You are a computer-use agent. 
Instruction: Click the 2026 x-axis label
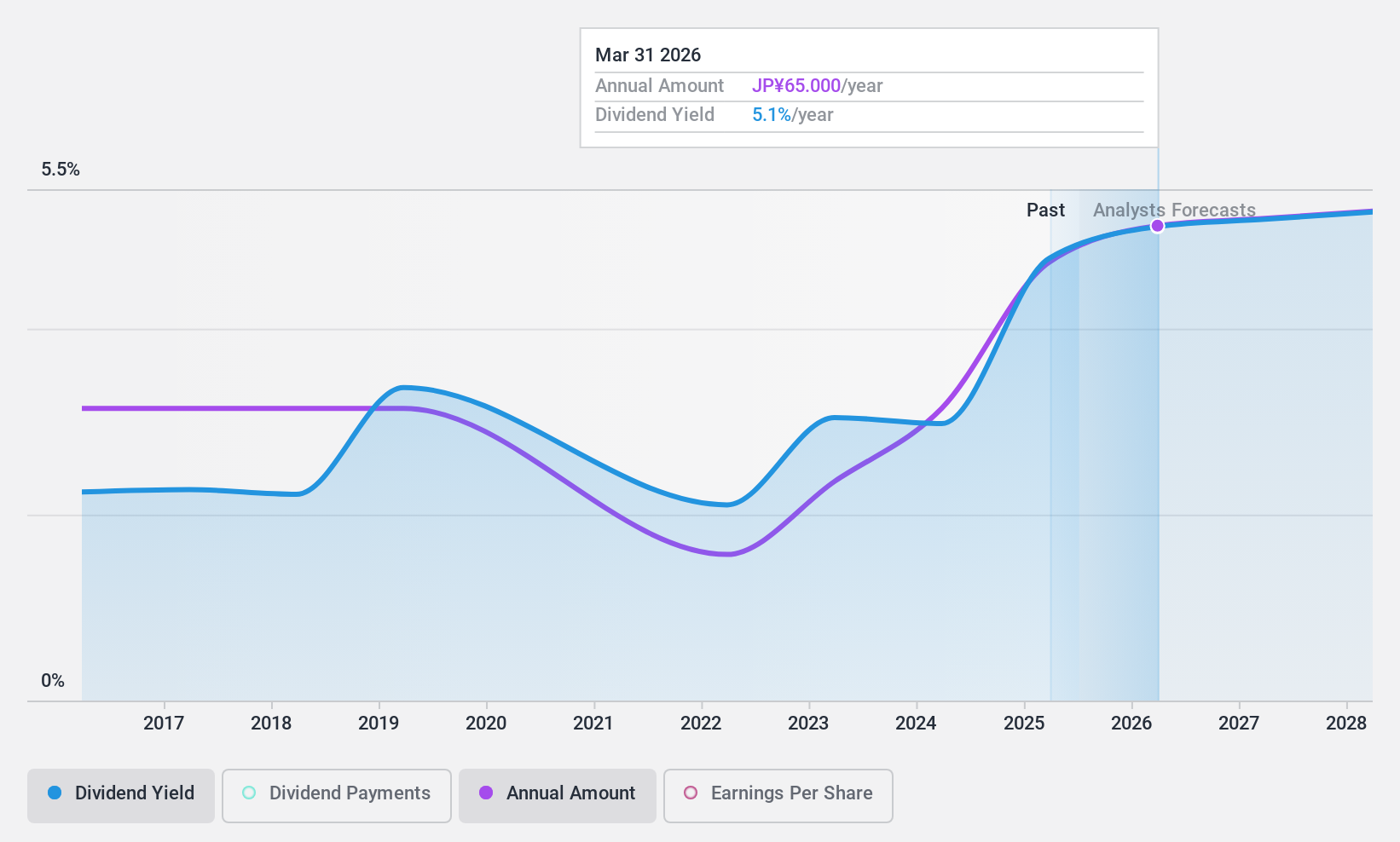(1131, 724)
